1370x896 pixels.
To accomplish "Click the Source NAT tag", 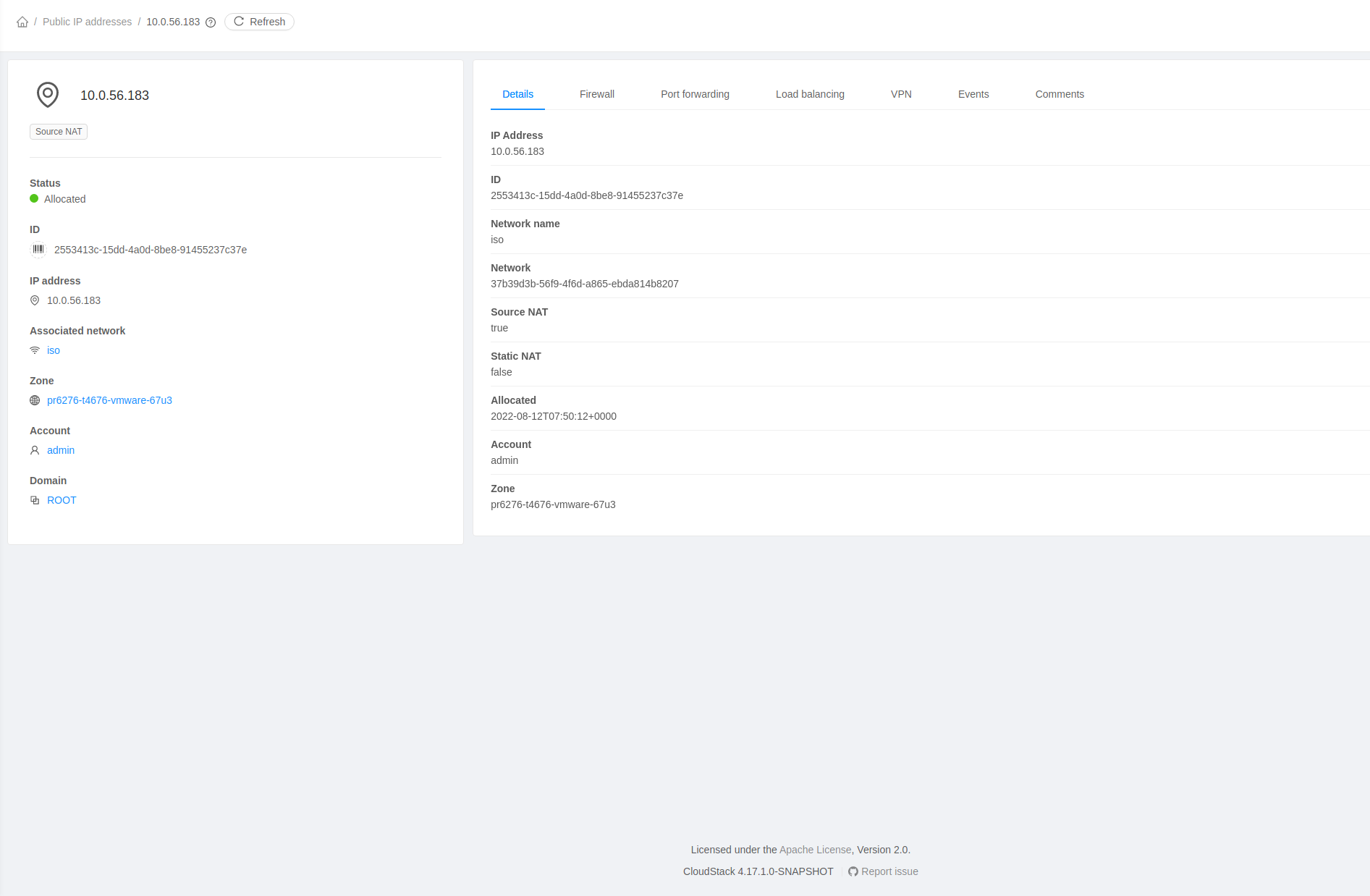I will coord(58,132).
